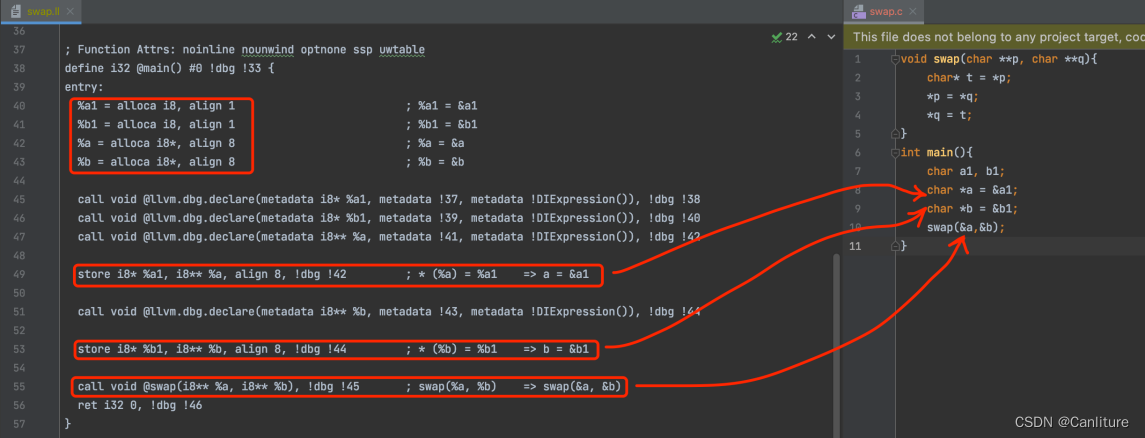Click the project target warning banner
The image size is (1145, 438).
point(994,36)
